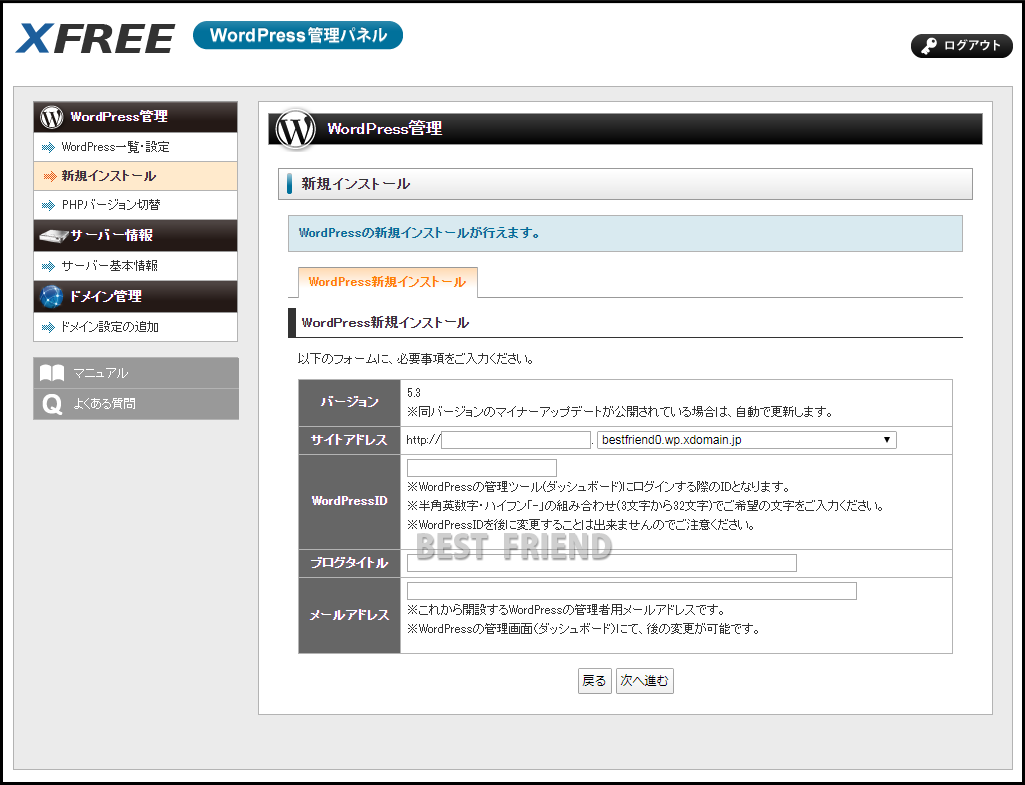
Task: Click the ブログタイトル row label
Action: pos(350,563)
